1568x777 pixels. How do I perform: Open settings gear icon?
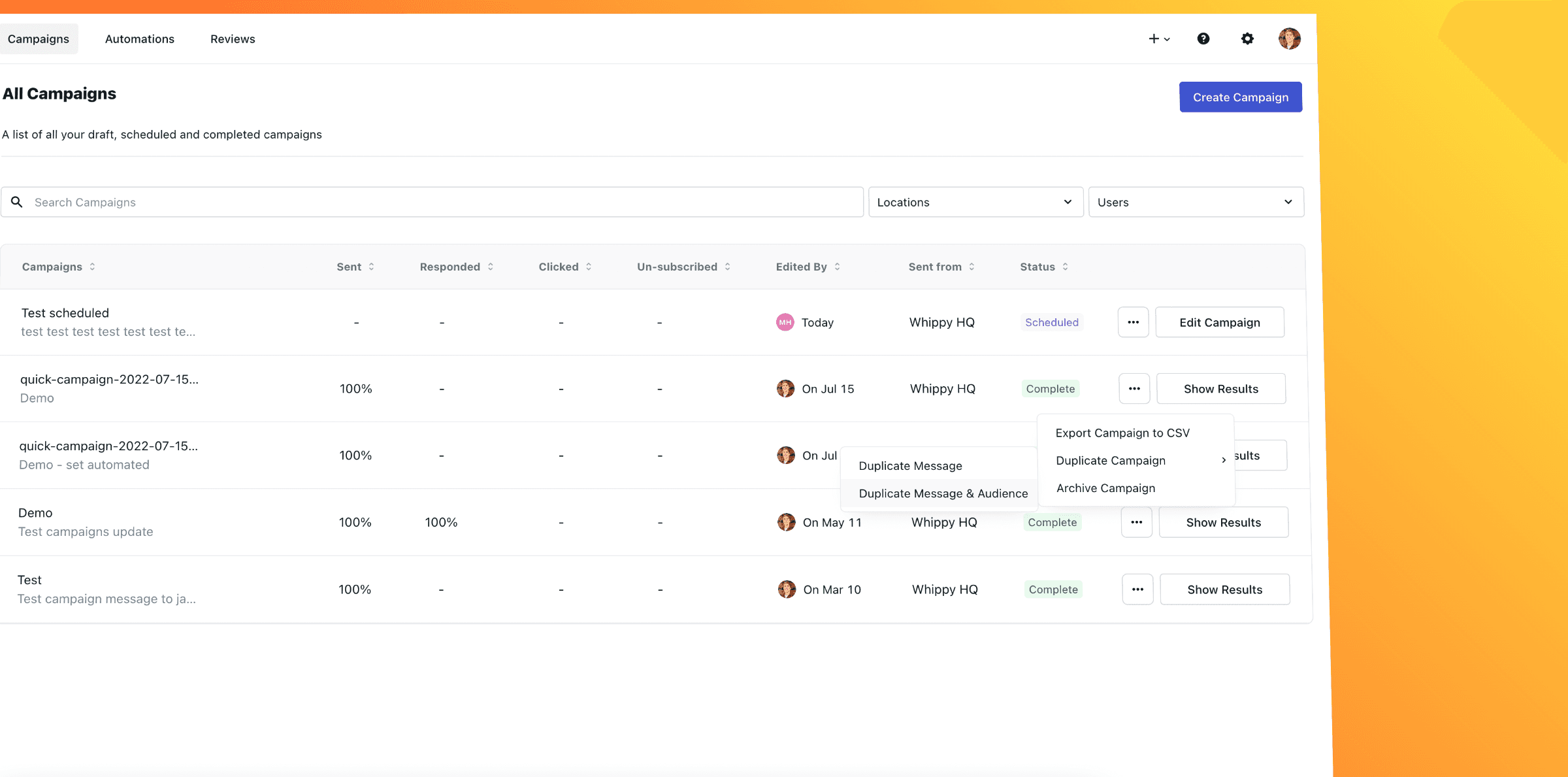click(x=1247, y=39)
